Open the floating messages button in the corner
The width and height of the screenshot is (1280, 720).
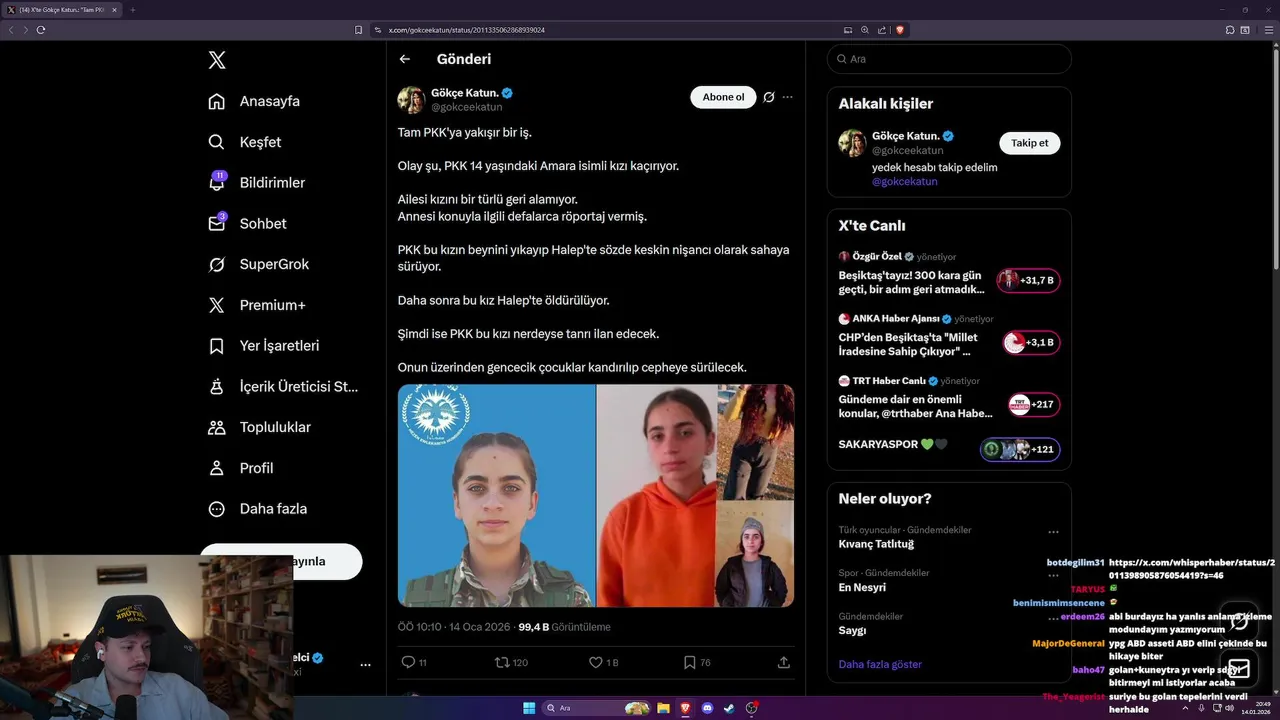click(1239, 668)
